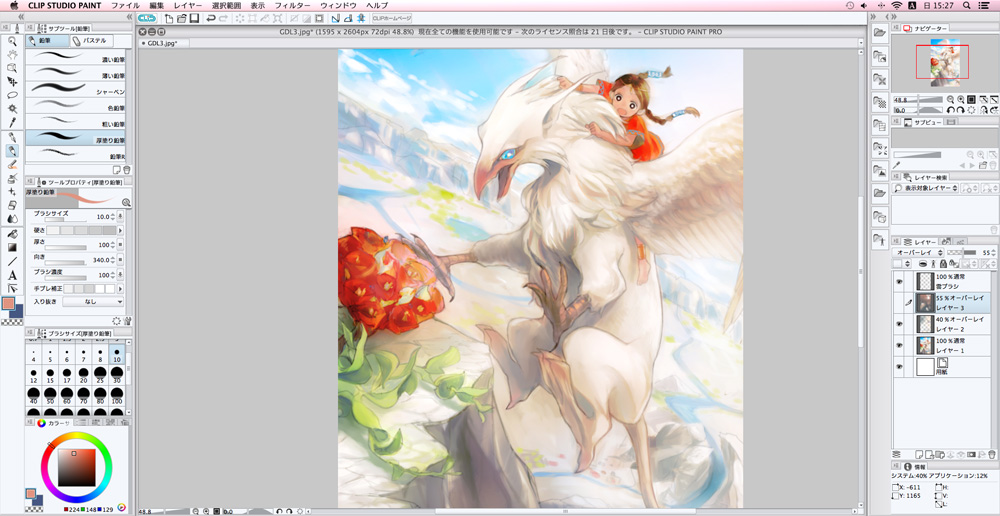Hide the レイヤー 2 layer

(899, 324)
